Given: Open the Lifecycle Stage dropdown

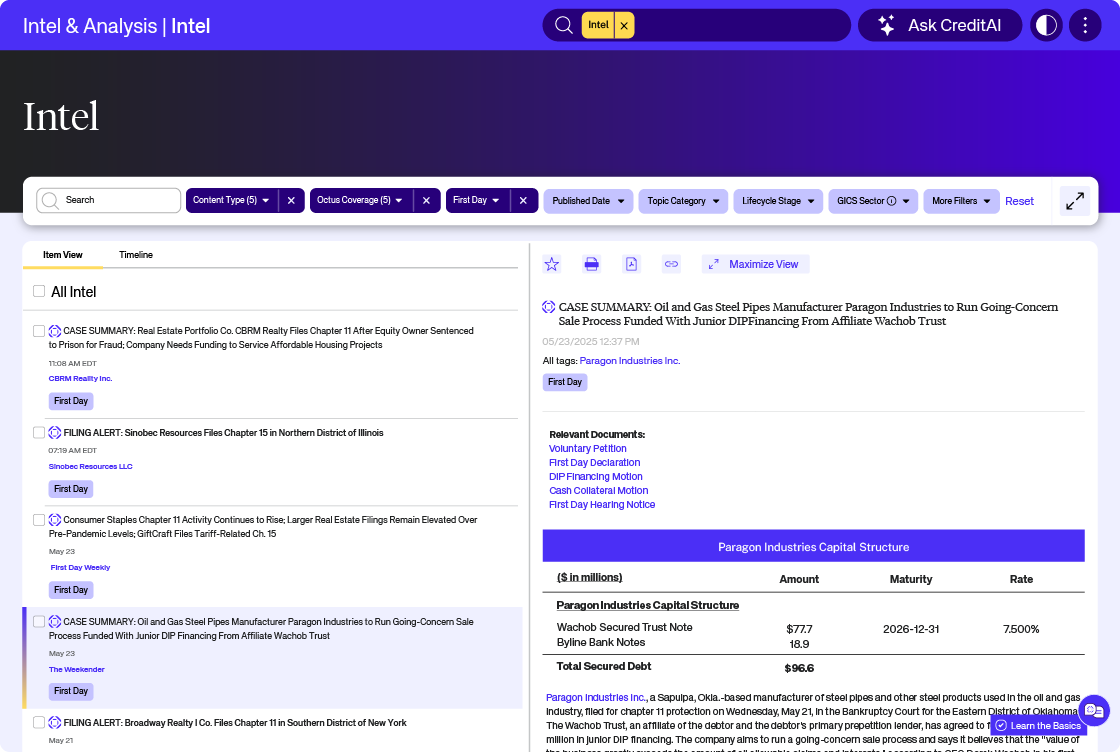Looking at the screenshot, I should (x=778, y=201).
